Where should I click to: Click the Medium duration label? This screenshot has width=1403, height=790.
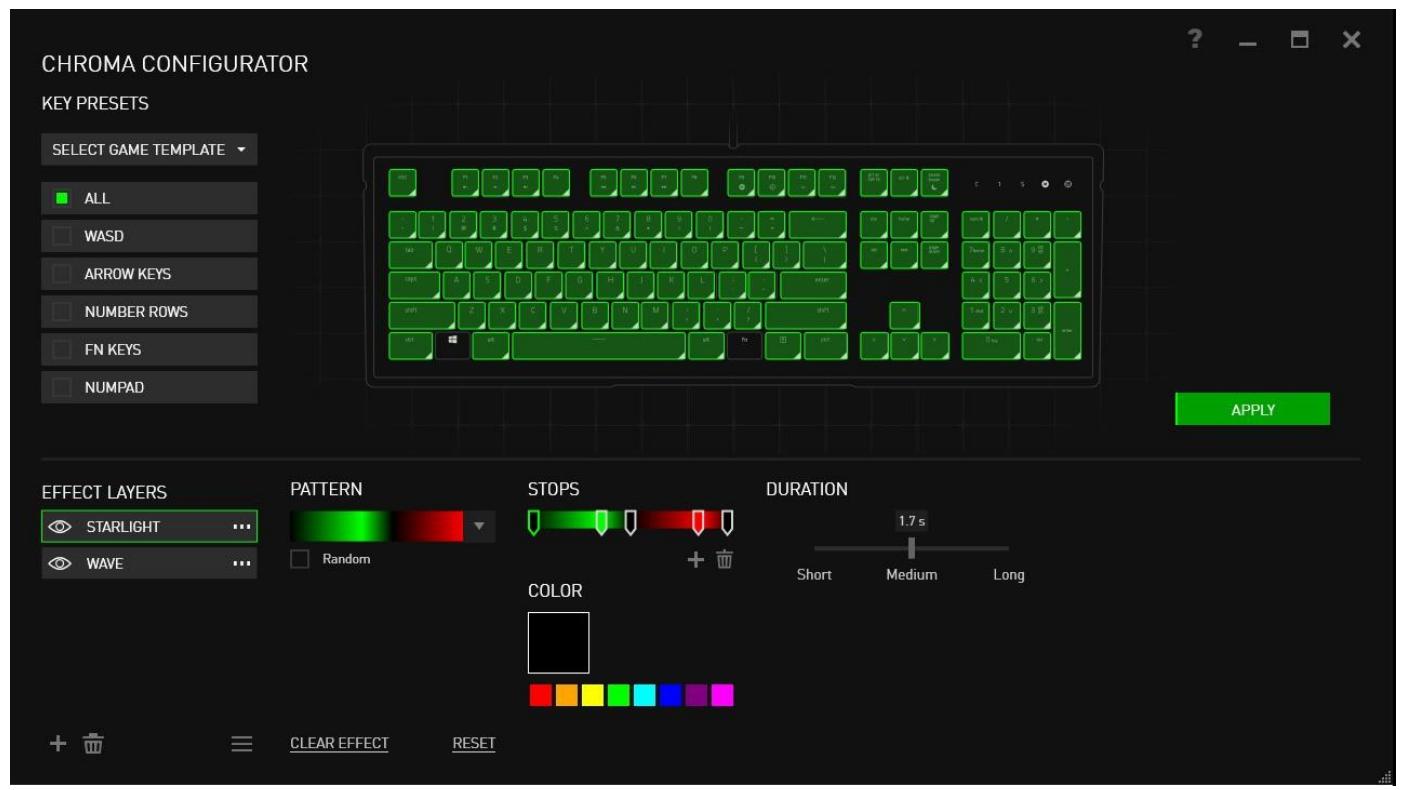tap(911, 575)
